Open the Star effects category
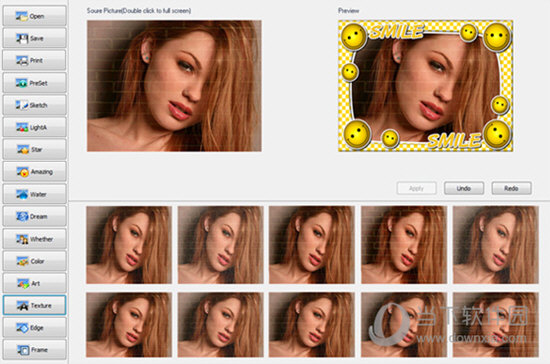 pyautogui.click(x=34, y=149)
